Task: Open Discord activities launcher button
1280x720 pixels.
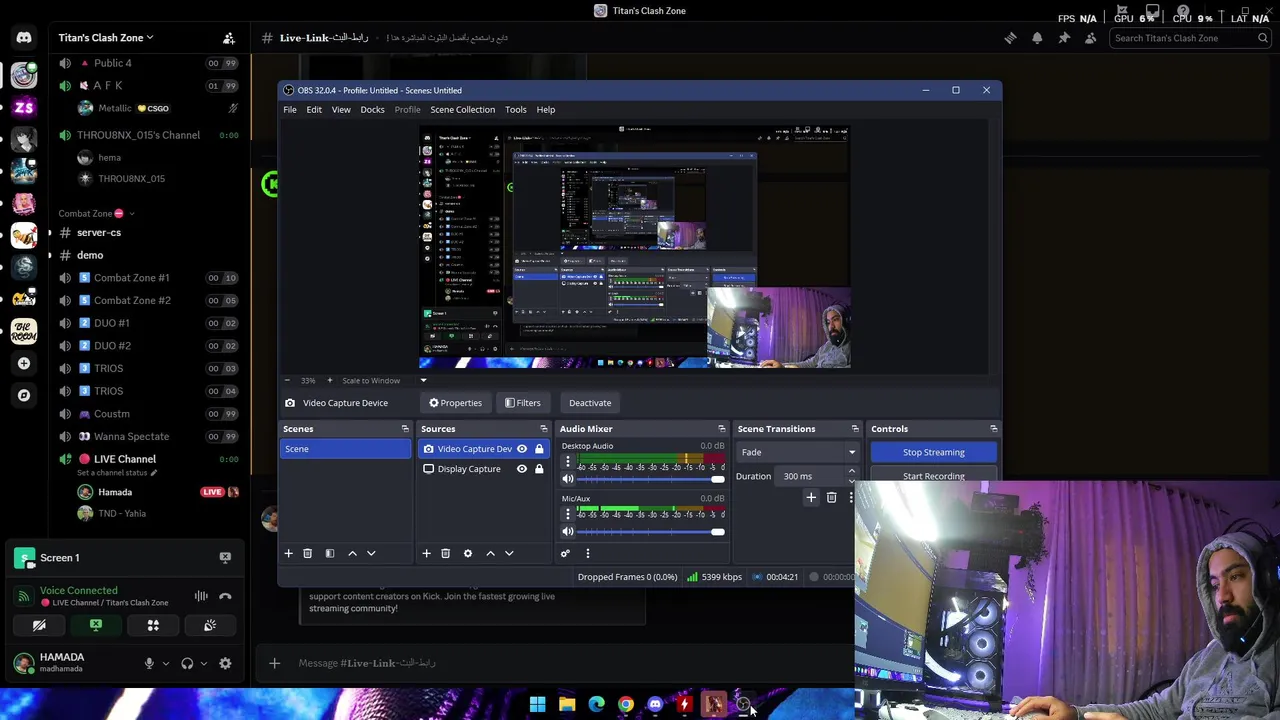Action: [153, 625]
